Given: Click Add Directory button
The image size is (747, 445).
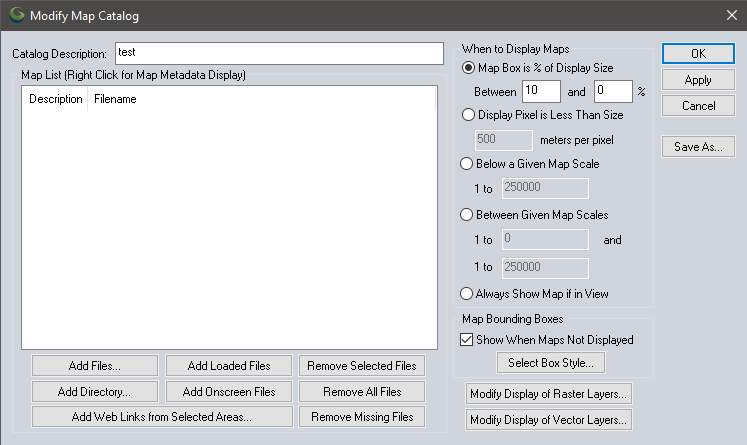Looking at the screenshot, I should (x=96, y=391).
